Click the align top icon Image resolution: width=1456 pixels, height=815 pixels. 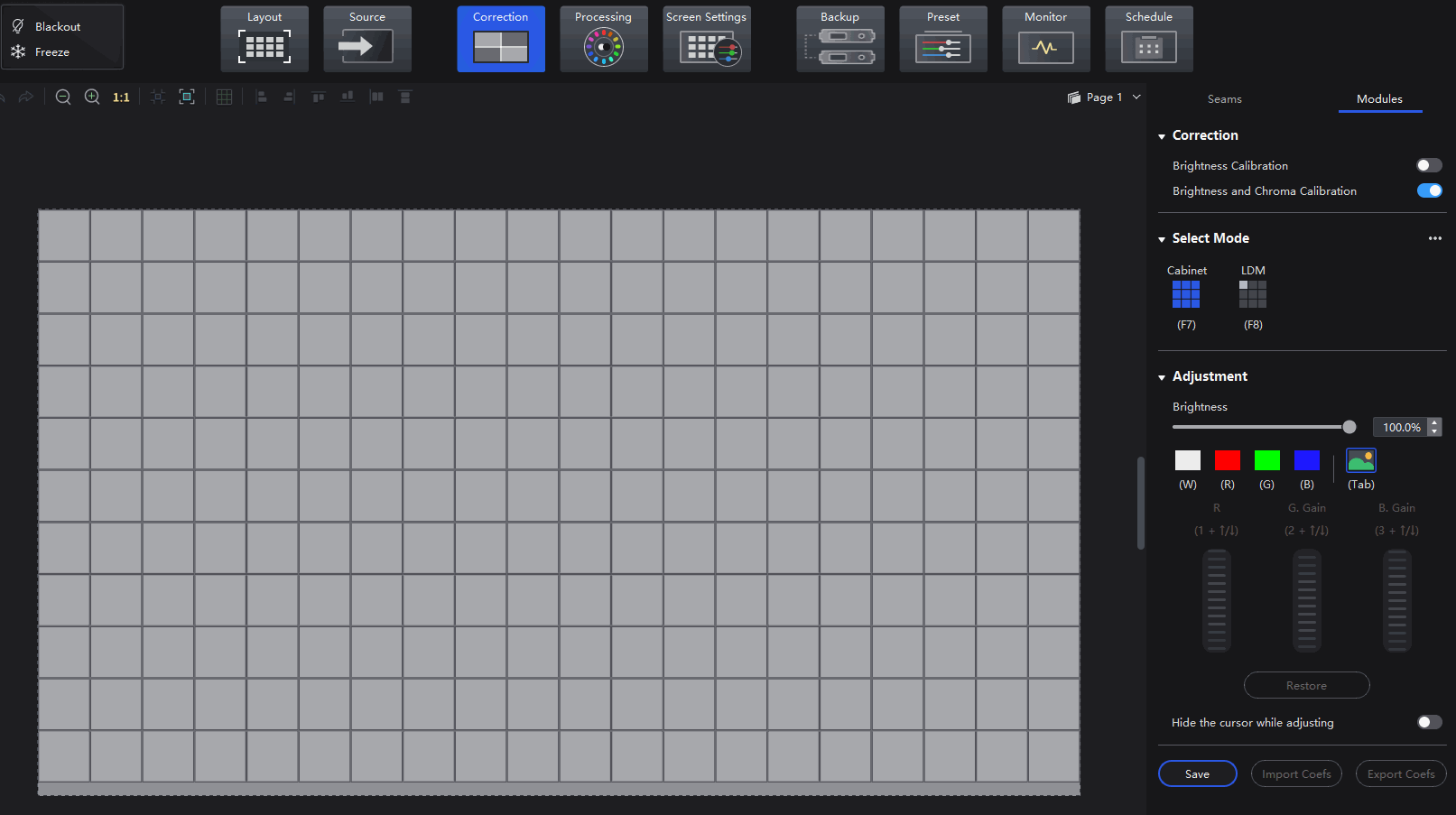319,97
